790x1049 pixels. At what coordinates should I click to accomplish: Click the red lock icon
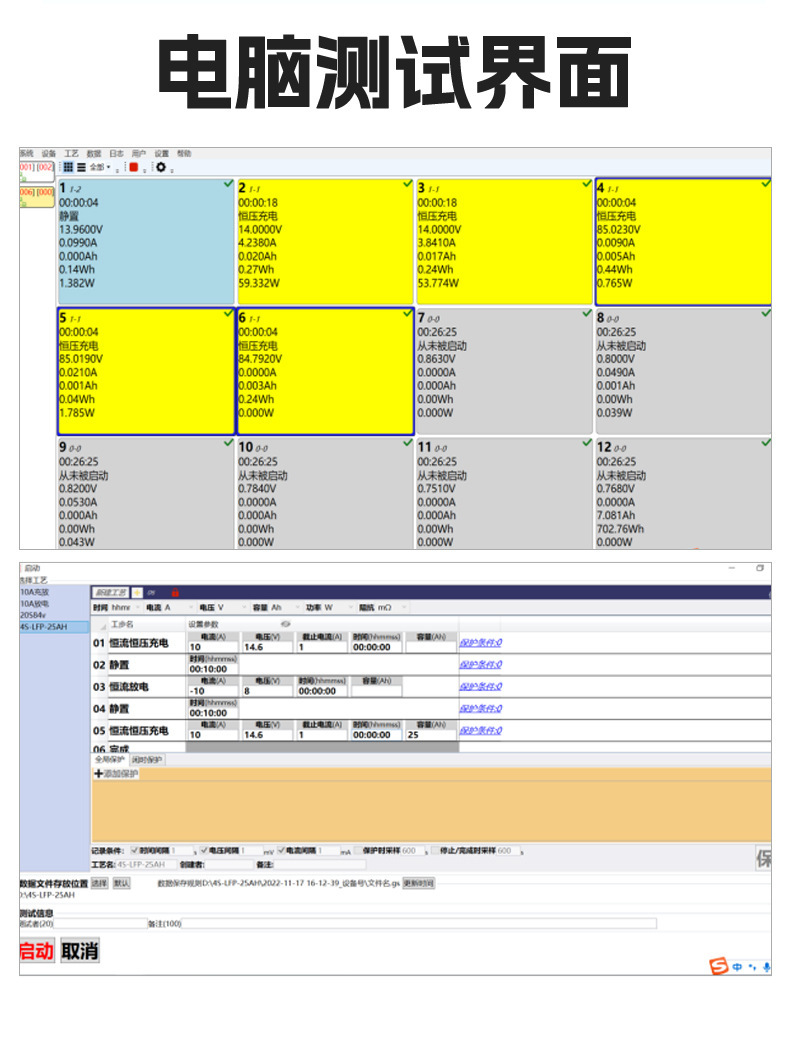pos(175,593)
